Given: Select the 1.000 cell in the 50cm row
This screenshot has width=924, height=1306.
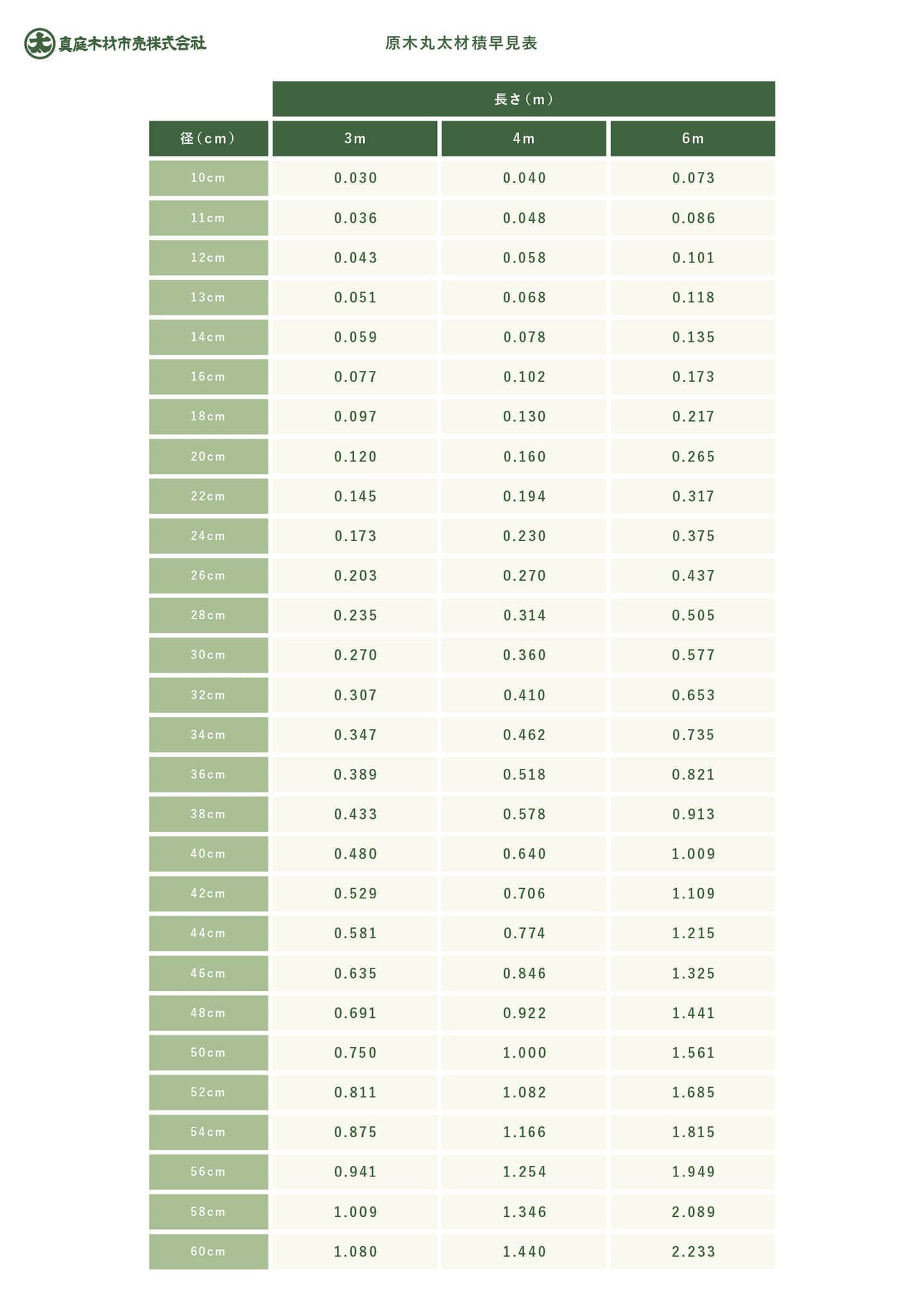Looking at the screenshot, I should tap(524, 1053).
